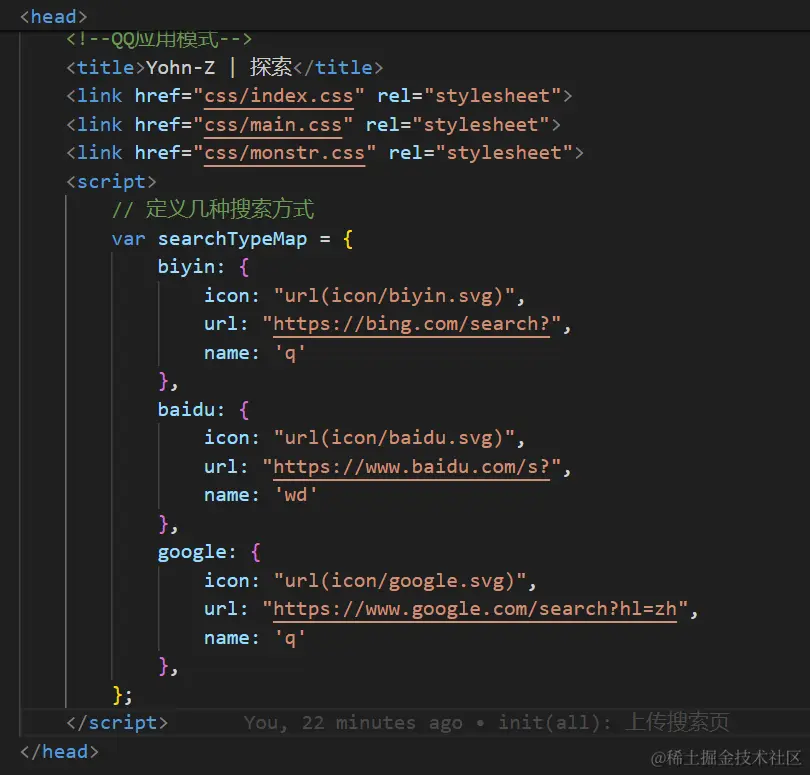
Task: Click the comment "QQ应用模式"
Action: click(164, 39)
